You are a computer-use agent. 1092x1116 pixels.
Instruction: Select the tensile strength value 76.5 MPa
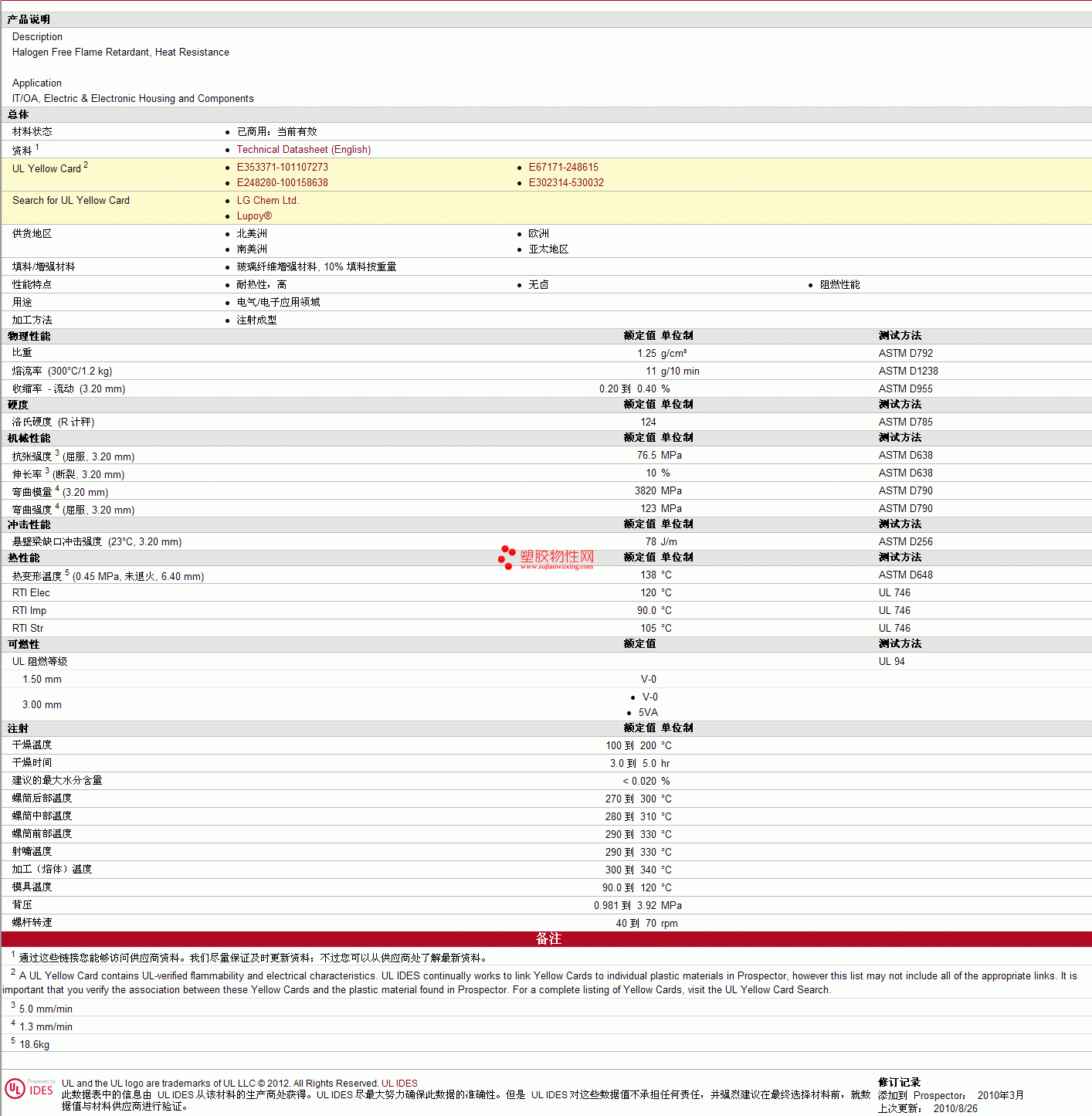[x=660, y=456]
